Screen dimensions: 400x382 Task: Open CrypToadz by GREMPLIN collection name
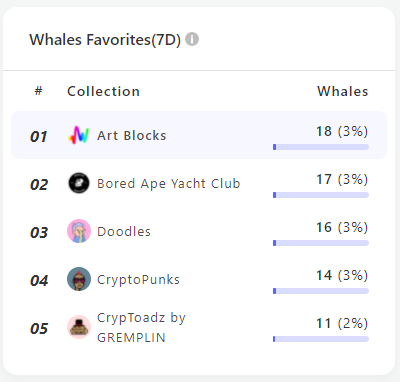pos(141,327)
